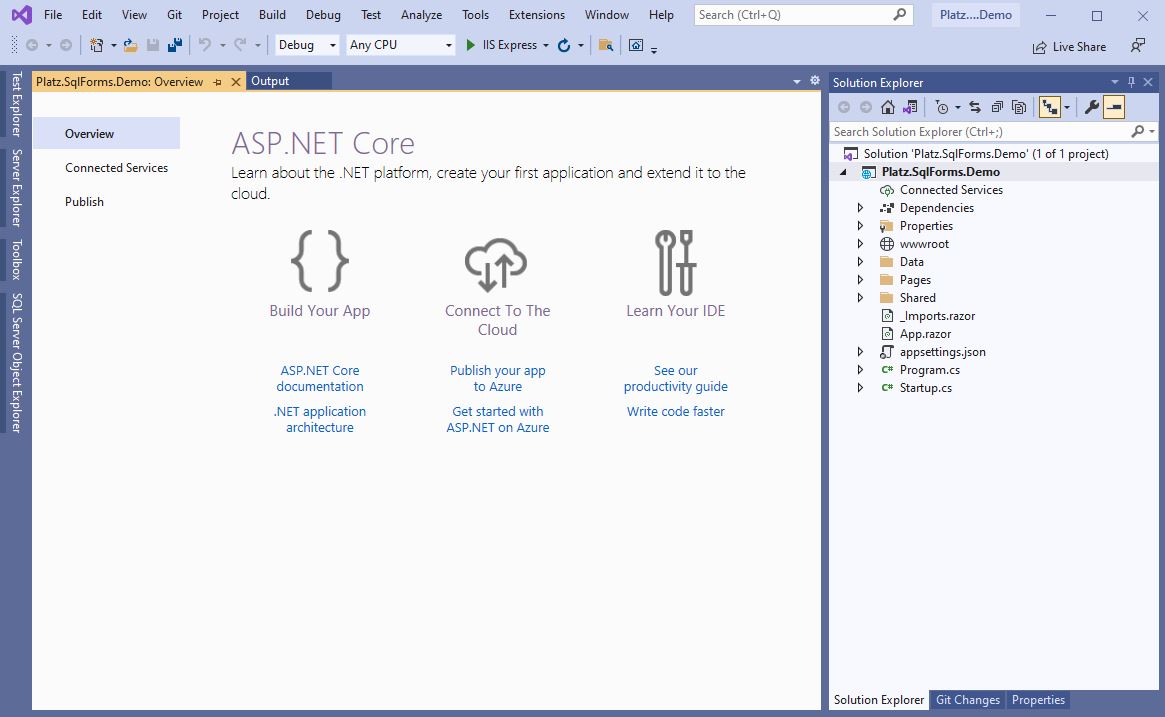Viewport: 1165px width, 717px height.
Task: Open the SQL Server Object Explorer side tab
Action: point(16,363)
